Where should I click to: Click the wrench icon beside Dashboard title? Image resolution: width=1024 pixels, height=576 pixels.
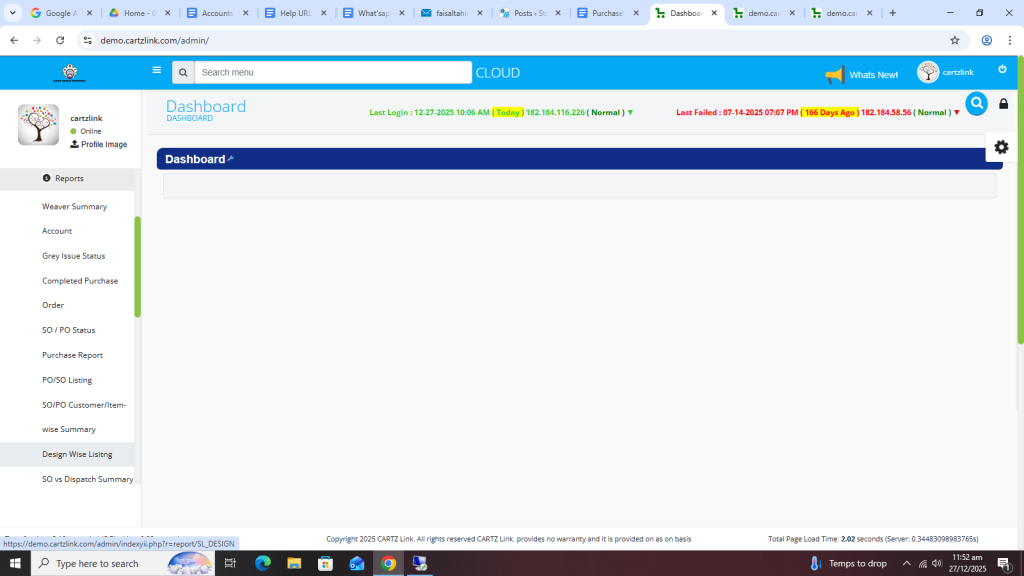pyautogui.click(x=231, y=159)
